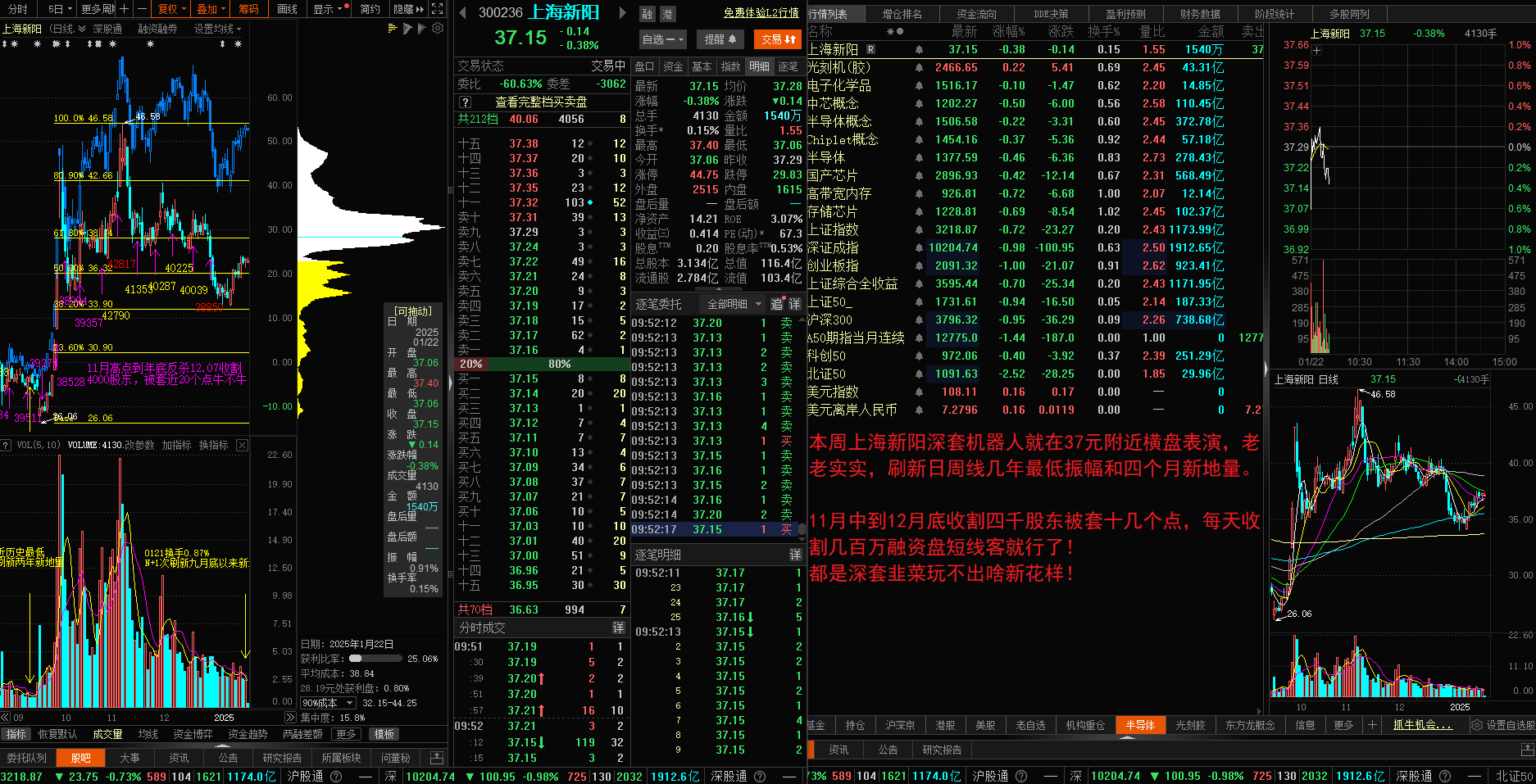Close the VOL indicator sub-chart with X
The width and height of the screenshot is (1536, 784).
242,445
